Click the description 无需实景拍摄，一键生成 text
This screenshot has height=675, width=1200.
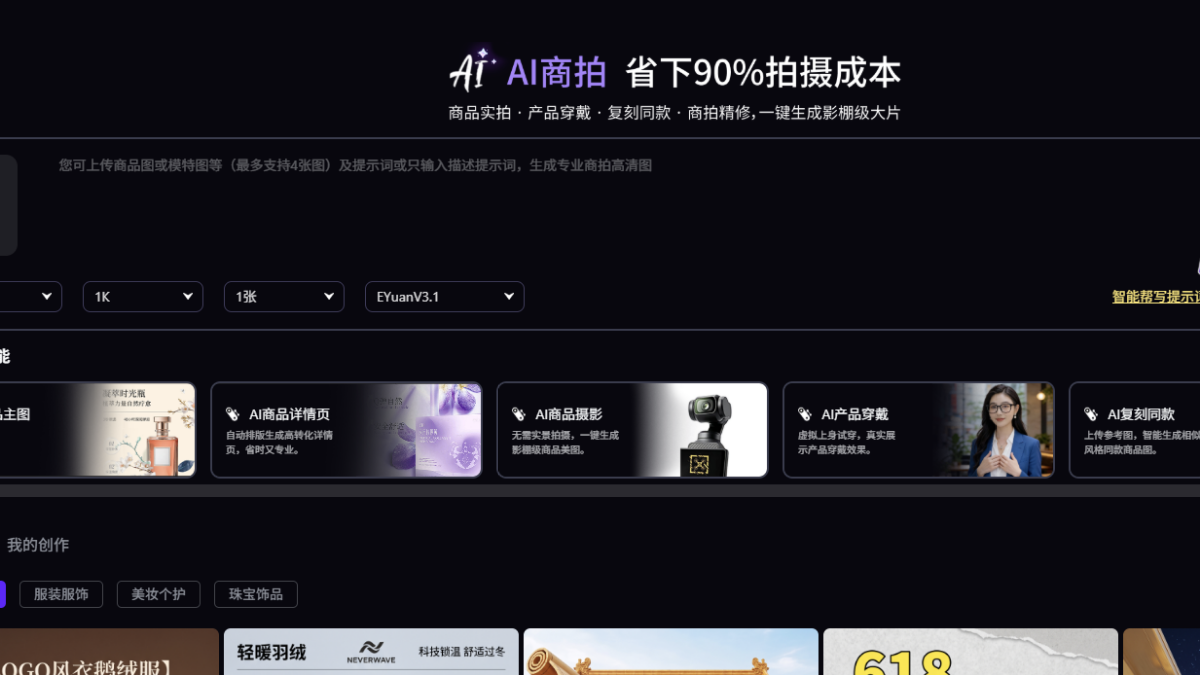pyautogui.click(x=565, y=435)
